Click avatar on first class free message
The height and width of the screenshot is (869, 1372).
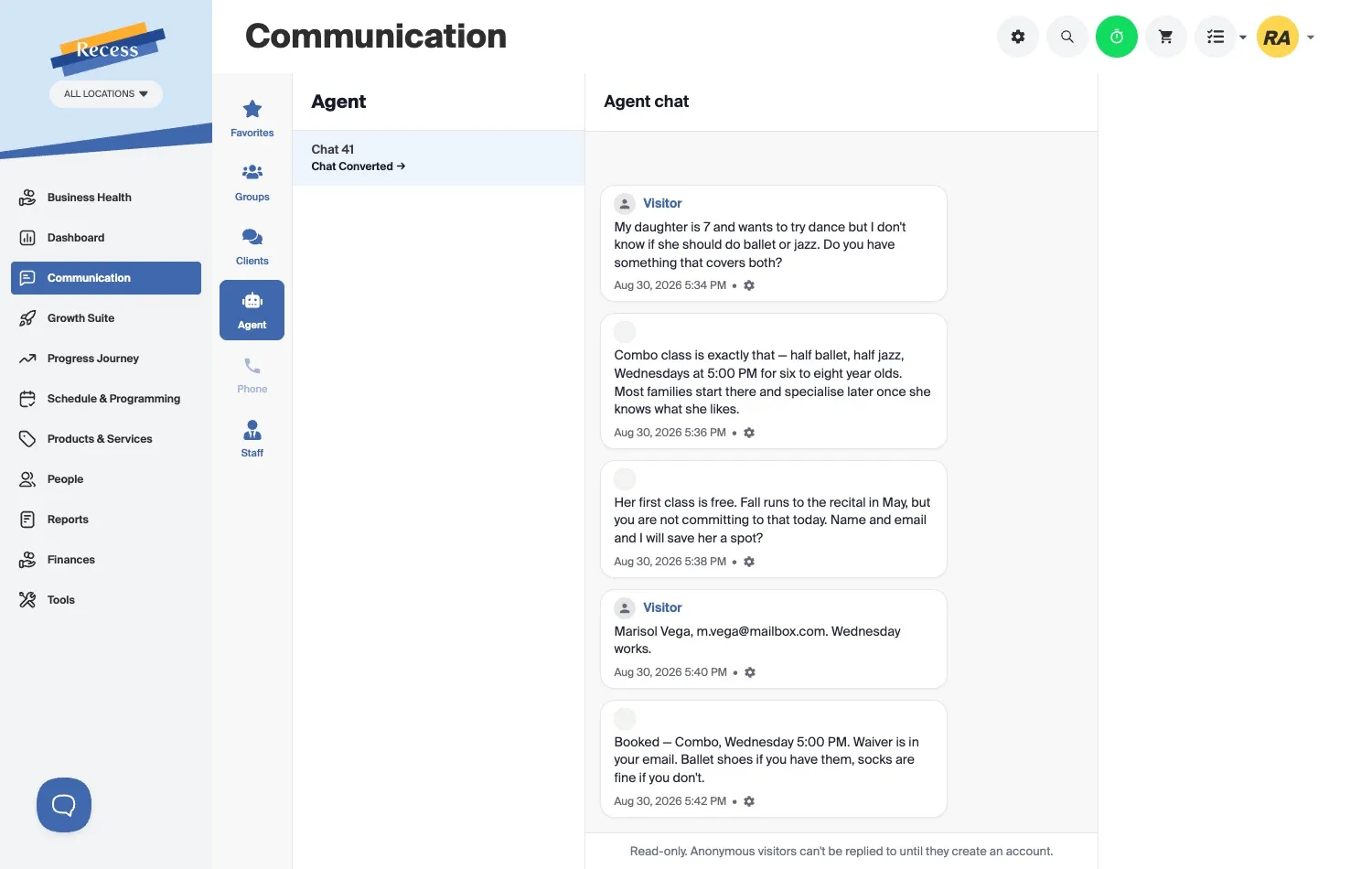tap(625, 478)
